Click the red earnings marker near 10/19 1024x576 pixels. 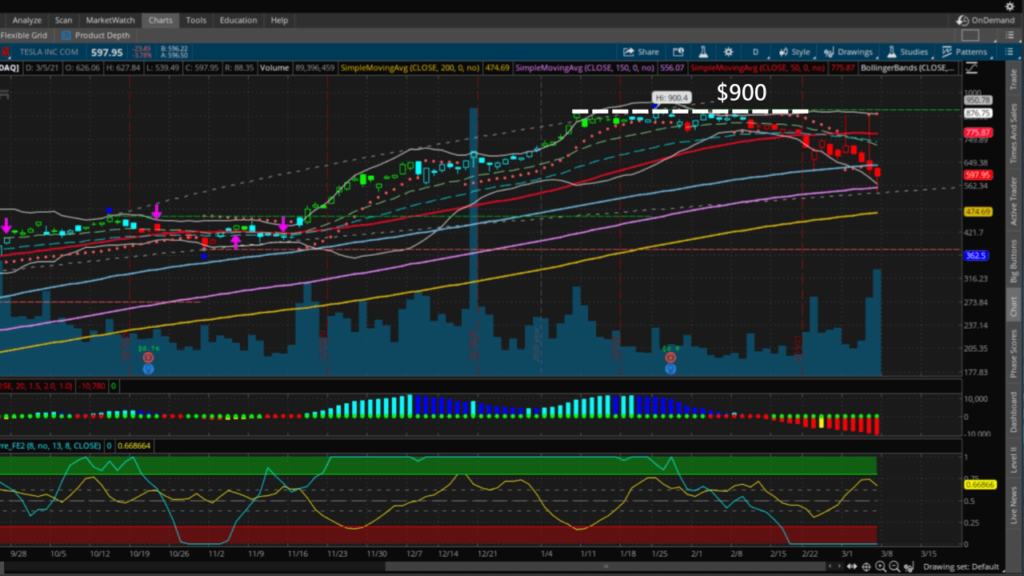click(x=148, y=357)
